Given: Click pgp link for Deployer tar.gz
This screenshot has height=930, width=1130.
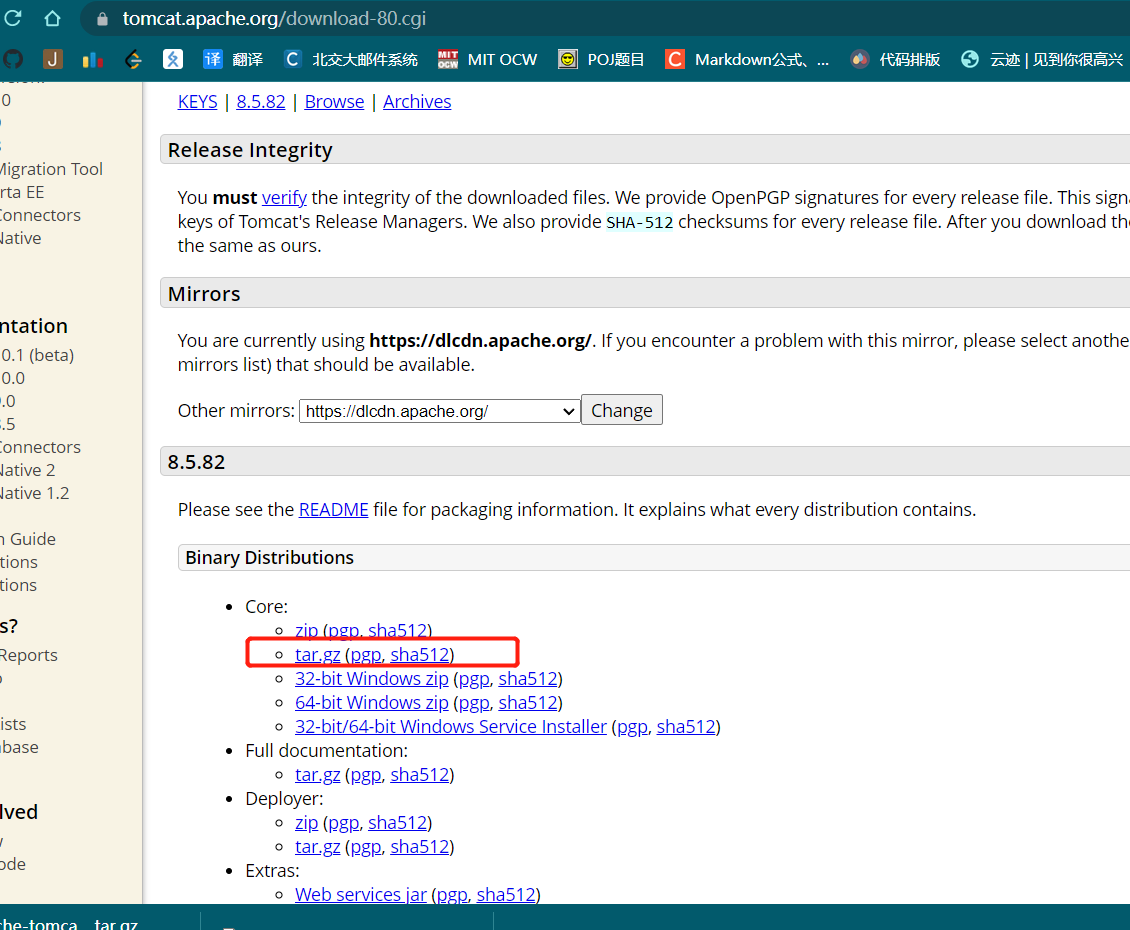Looking at the screenshot, I should [x=365, y=847].
